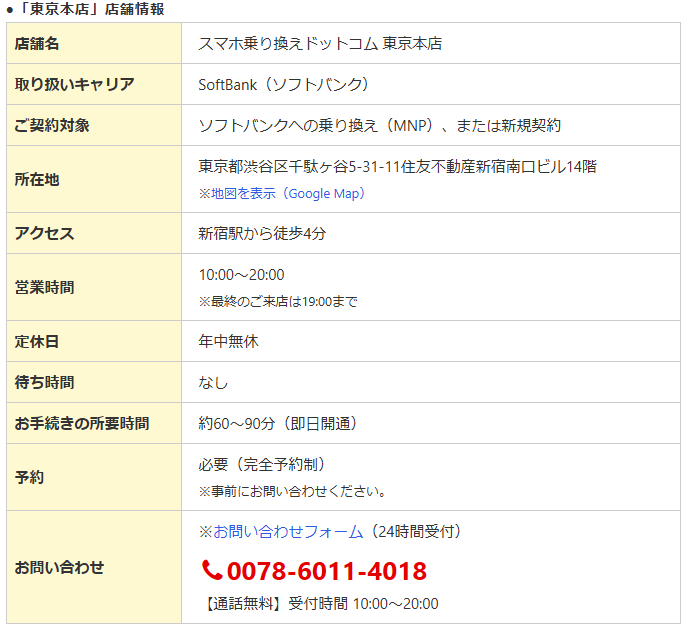This screenshot has width=686, height=627.
Task: Click the 店舗名 row header
Action: (x=94, y=43)
